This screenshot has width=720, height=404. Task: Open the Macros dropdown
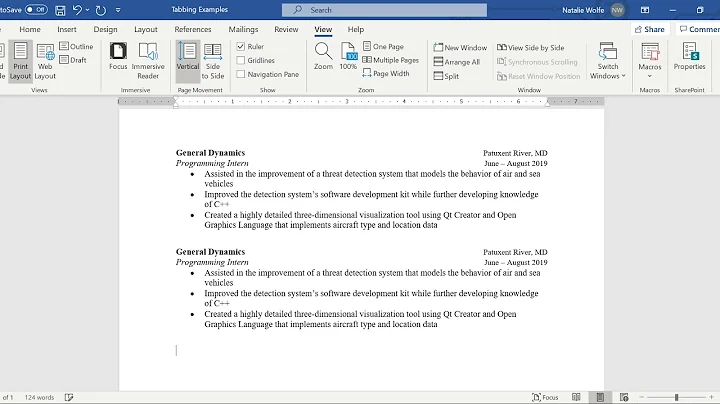click(650, 61)
